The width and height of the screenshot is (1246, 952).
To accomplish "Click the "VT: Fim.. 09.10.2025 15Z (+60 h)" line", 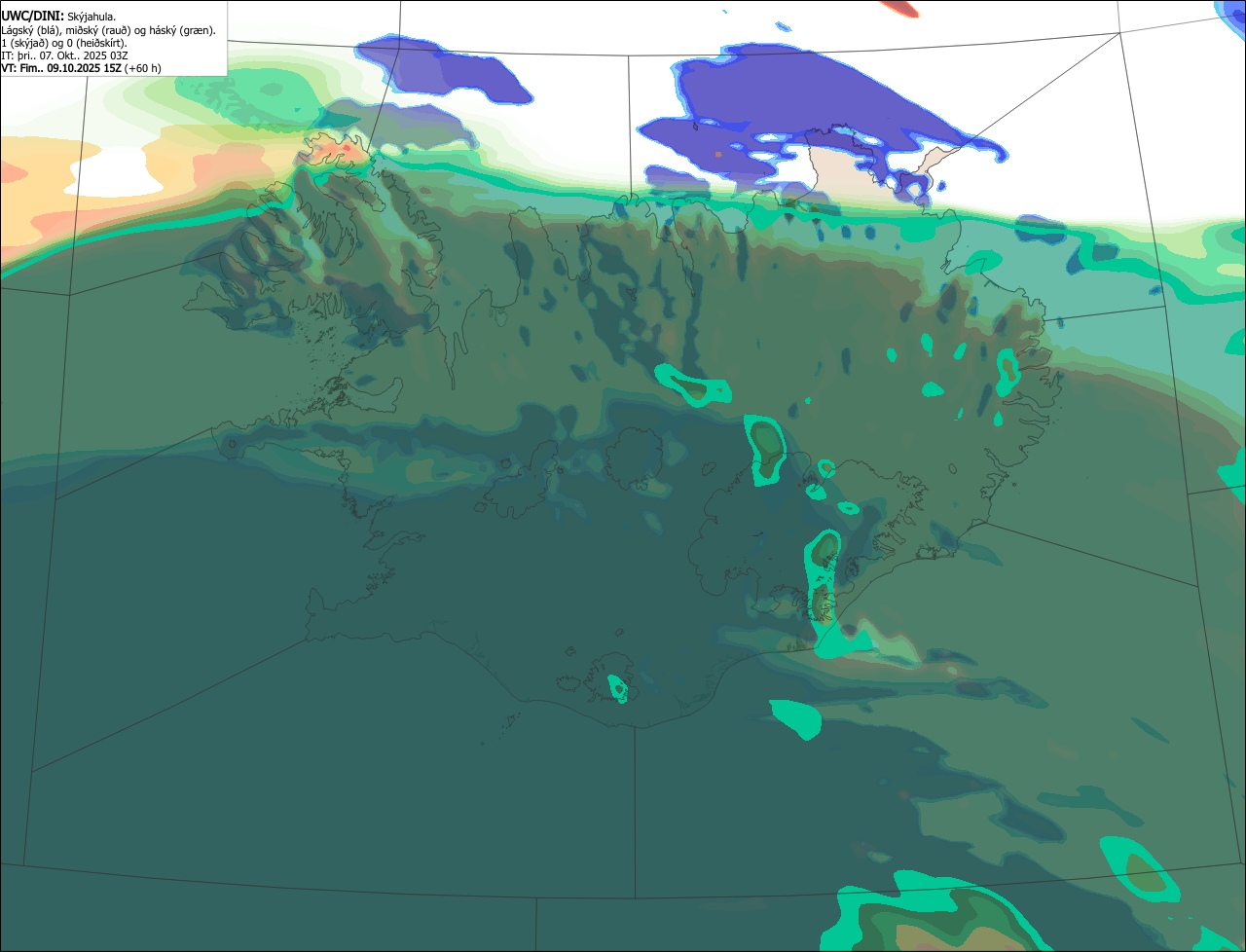I will (81, 68).
